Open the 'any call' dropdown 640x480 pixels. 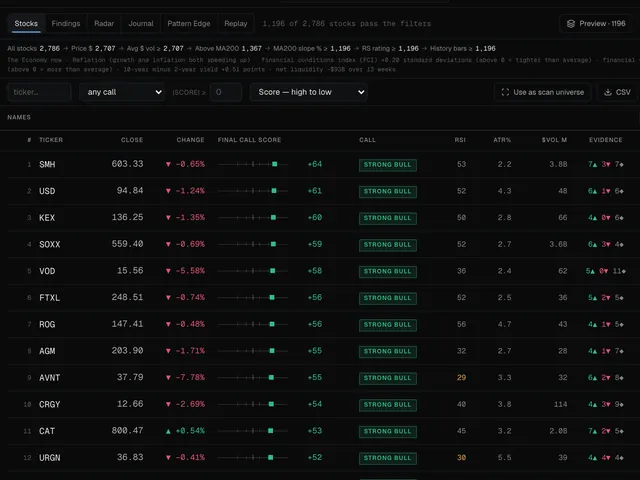[x=122, y=92]
